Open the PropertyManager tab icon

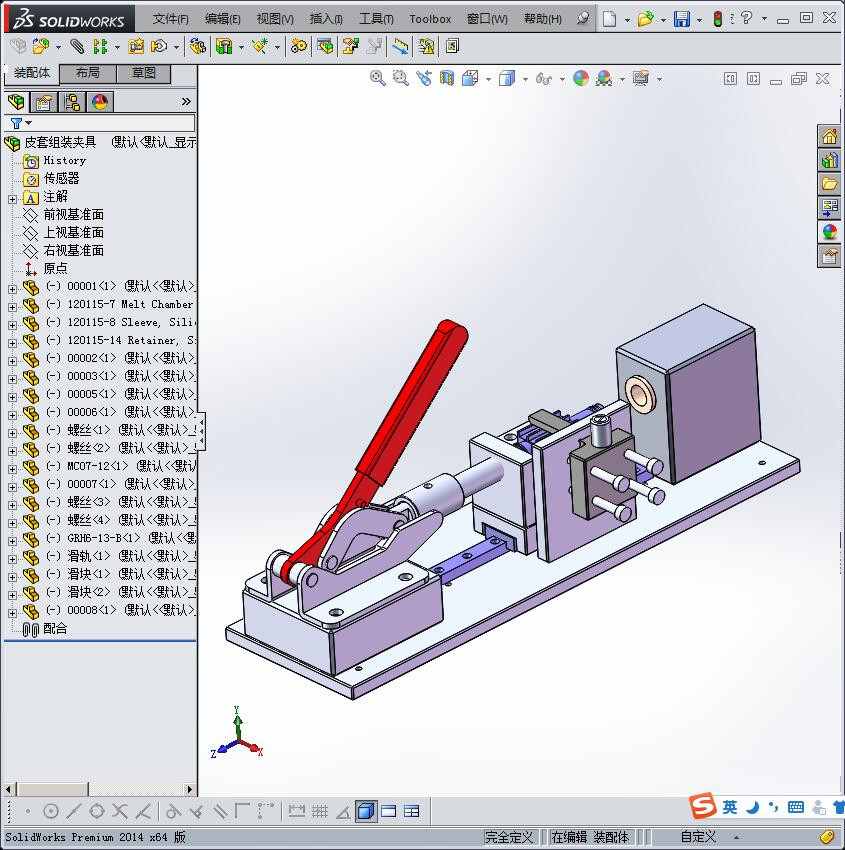click(43, 102)
